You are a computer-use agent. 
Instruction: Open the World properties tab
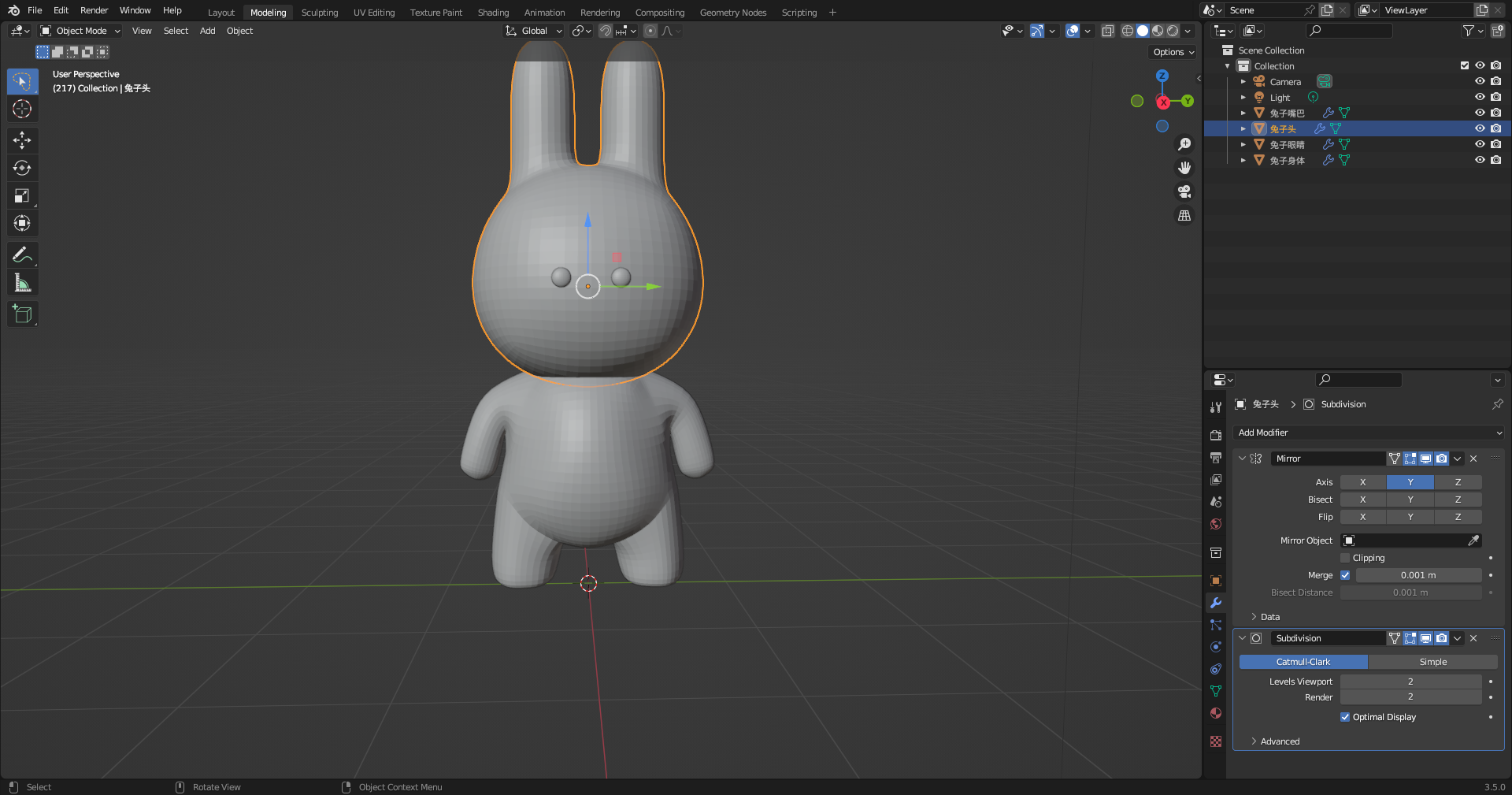pyautogui.click(x=1216, y=524)
